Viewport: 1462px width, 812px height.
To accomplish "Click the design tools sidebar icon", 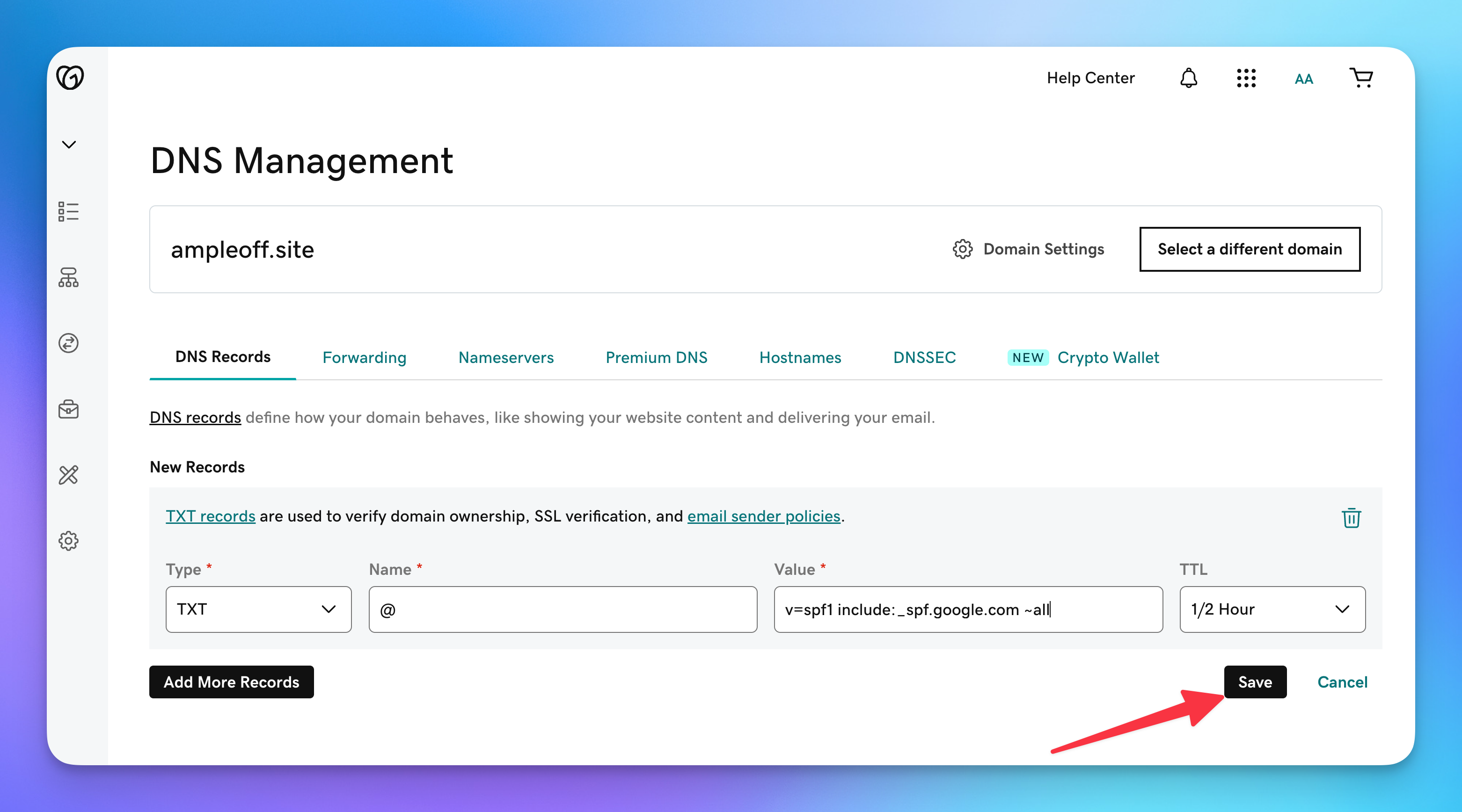I will tap(68, 475).
